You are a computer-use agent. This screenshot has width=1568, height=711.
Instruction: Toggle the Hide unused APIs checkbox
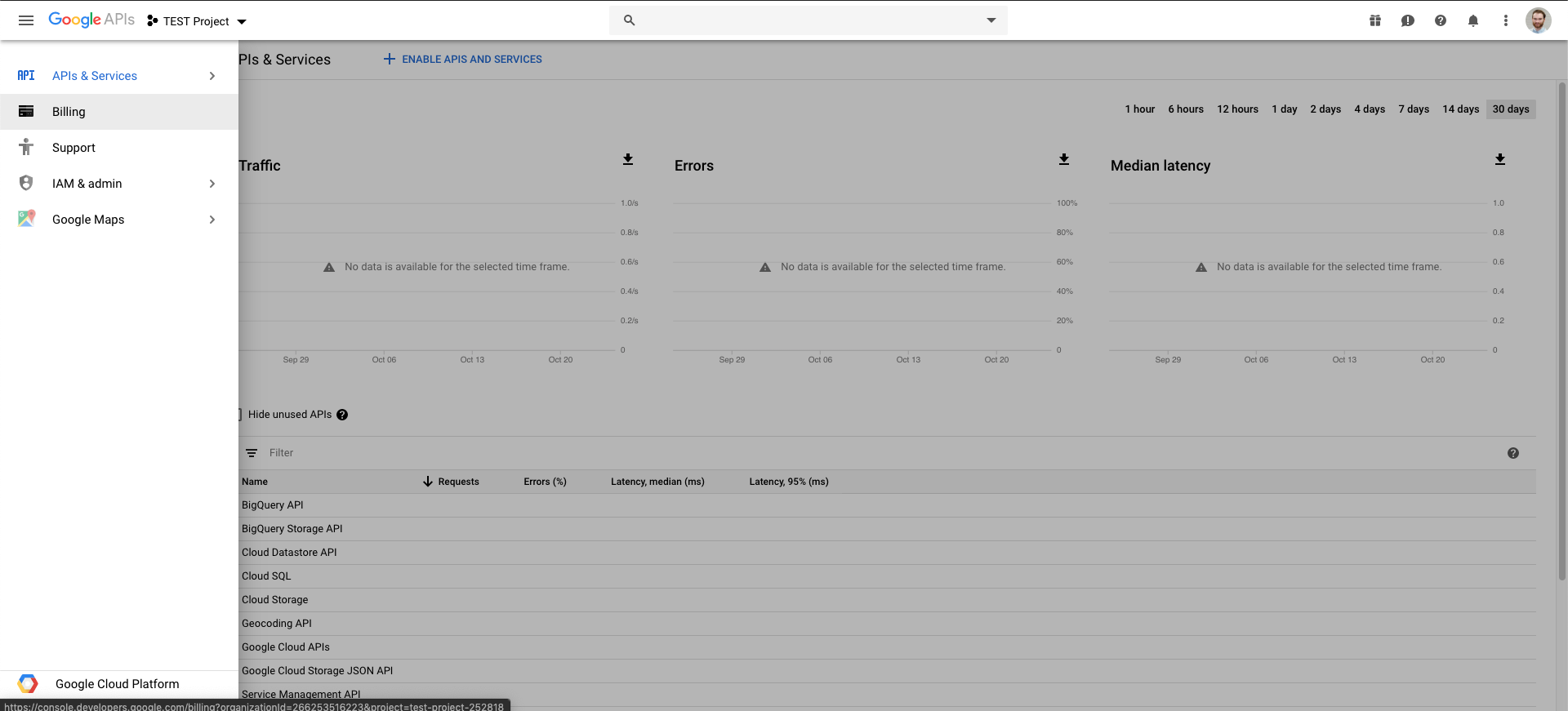click(239, 415)
